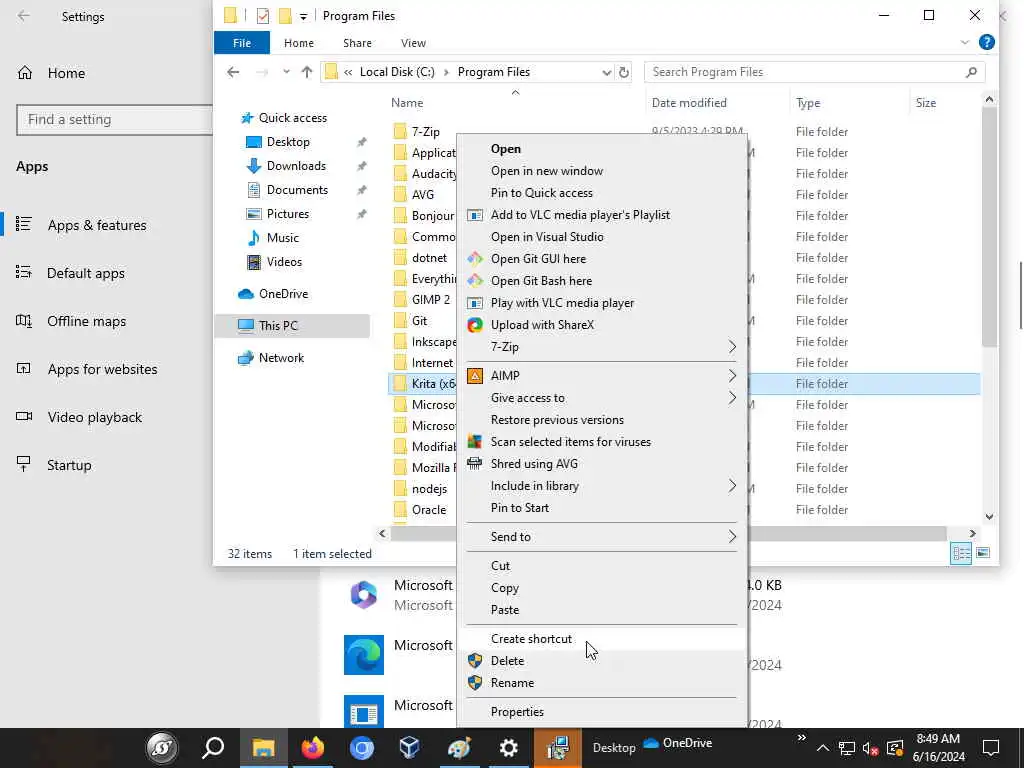Choose Open in context menu
Viewport: 1024px width, 768px height.
pos(505,149)
